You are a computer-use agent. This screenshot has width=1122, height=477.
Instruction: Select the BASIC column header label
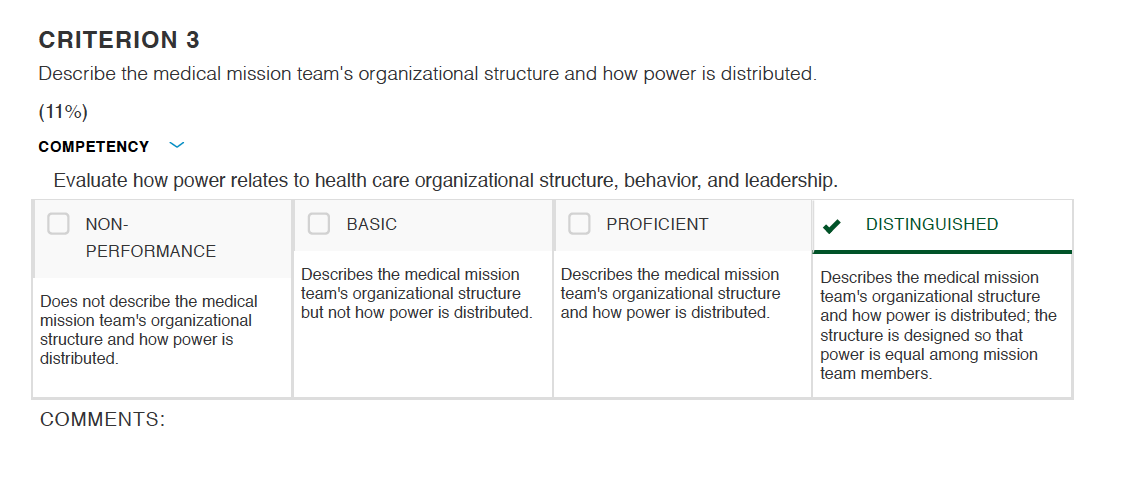(x=371, y=225)
